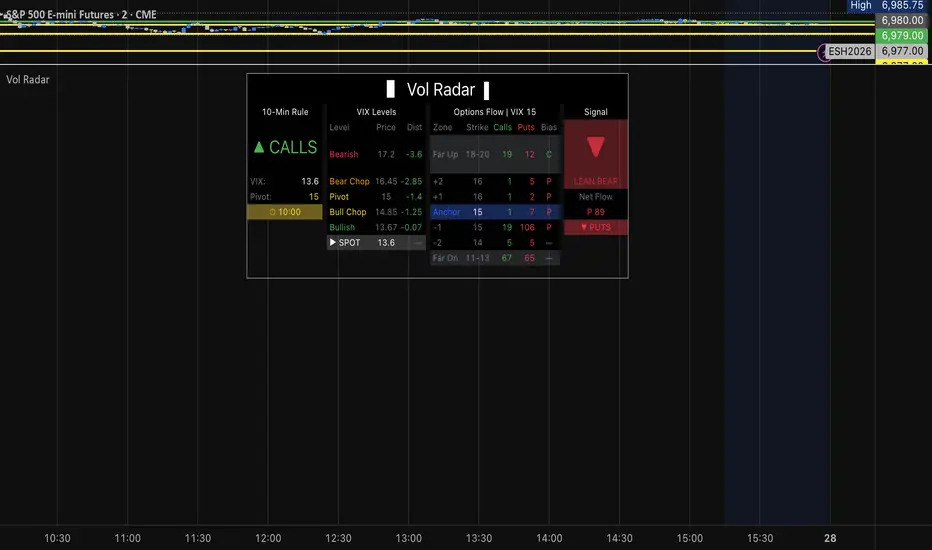Click the 10-Min Rule header
The width and height of the screenshot is (932, 550).
(x=285, y=112)
